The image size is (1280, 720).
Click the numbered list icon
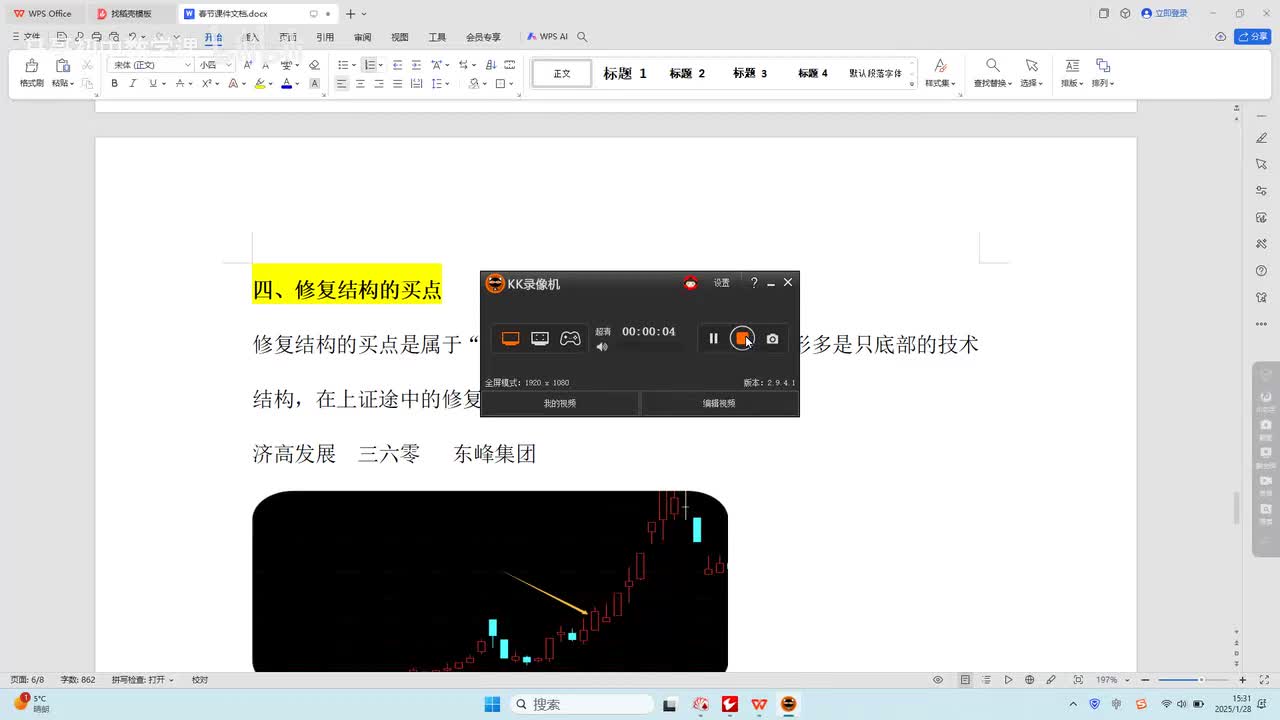coord(369,65)
